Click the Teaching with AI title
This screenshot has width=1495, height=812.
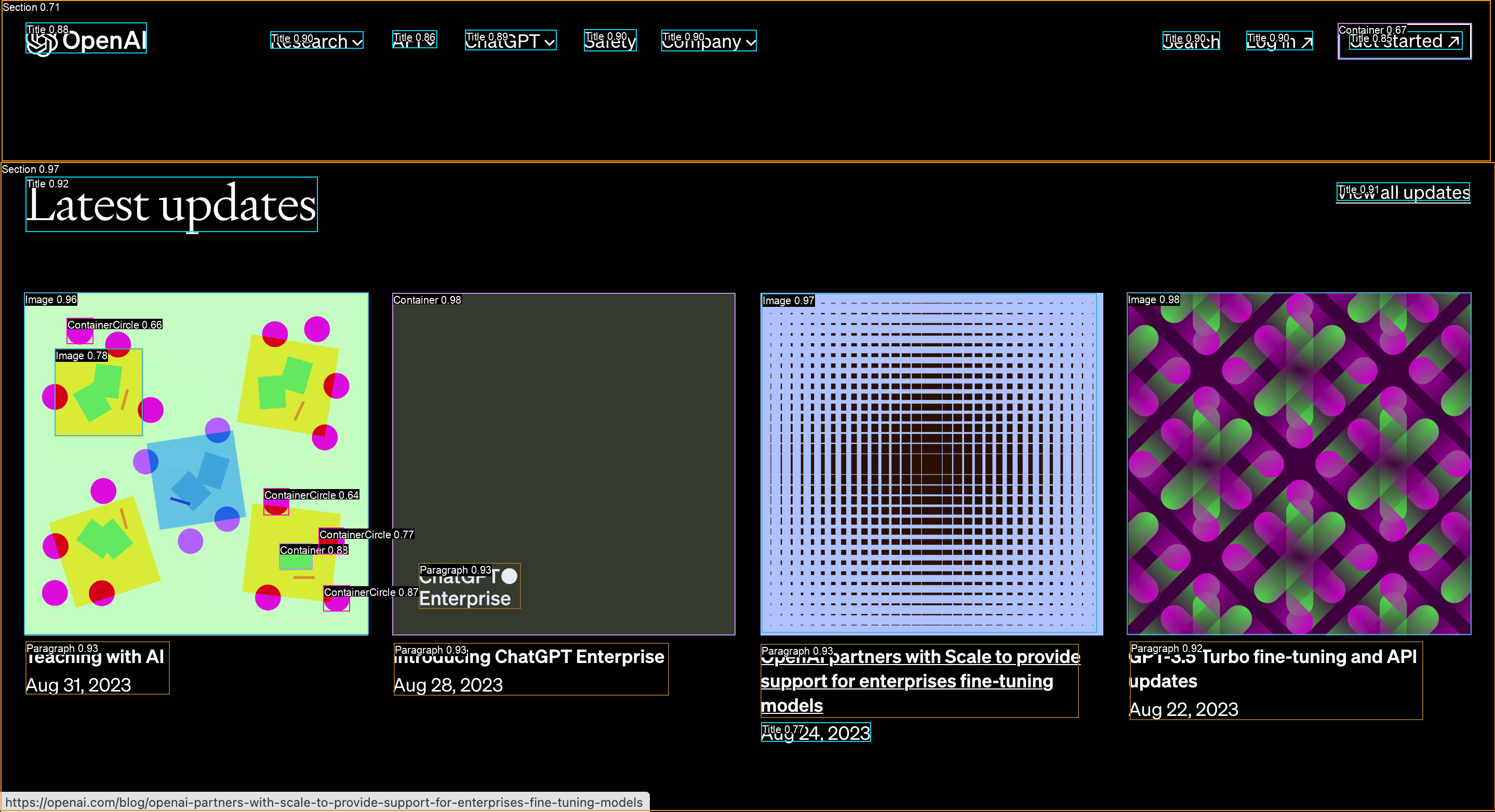pos(95,657)
